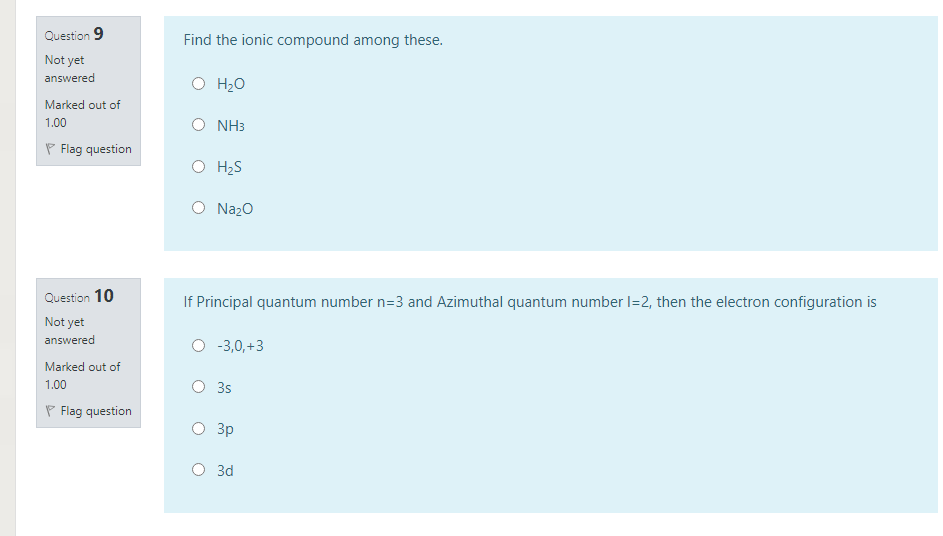Image resolution: width=943 pixels, height=536 pixels.
Task: Click the 3p answer label text
Action: tap(226, 429)
